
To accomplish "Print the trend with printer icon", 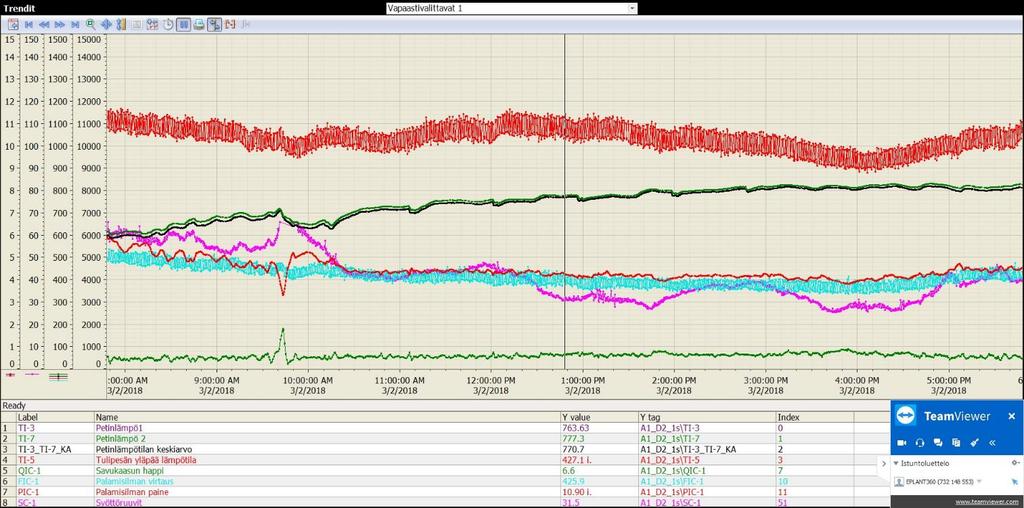I will (199, 24).
